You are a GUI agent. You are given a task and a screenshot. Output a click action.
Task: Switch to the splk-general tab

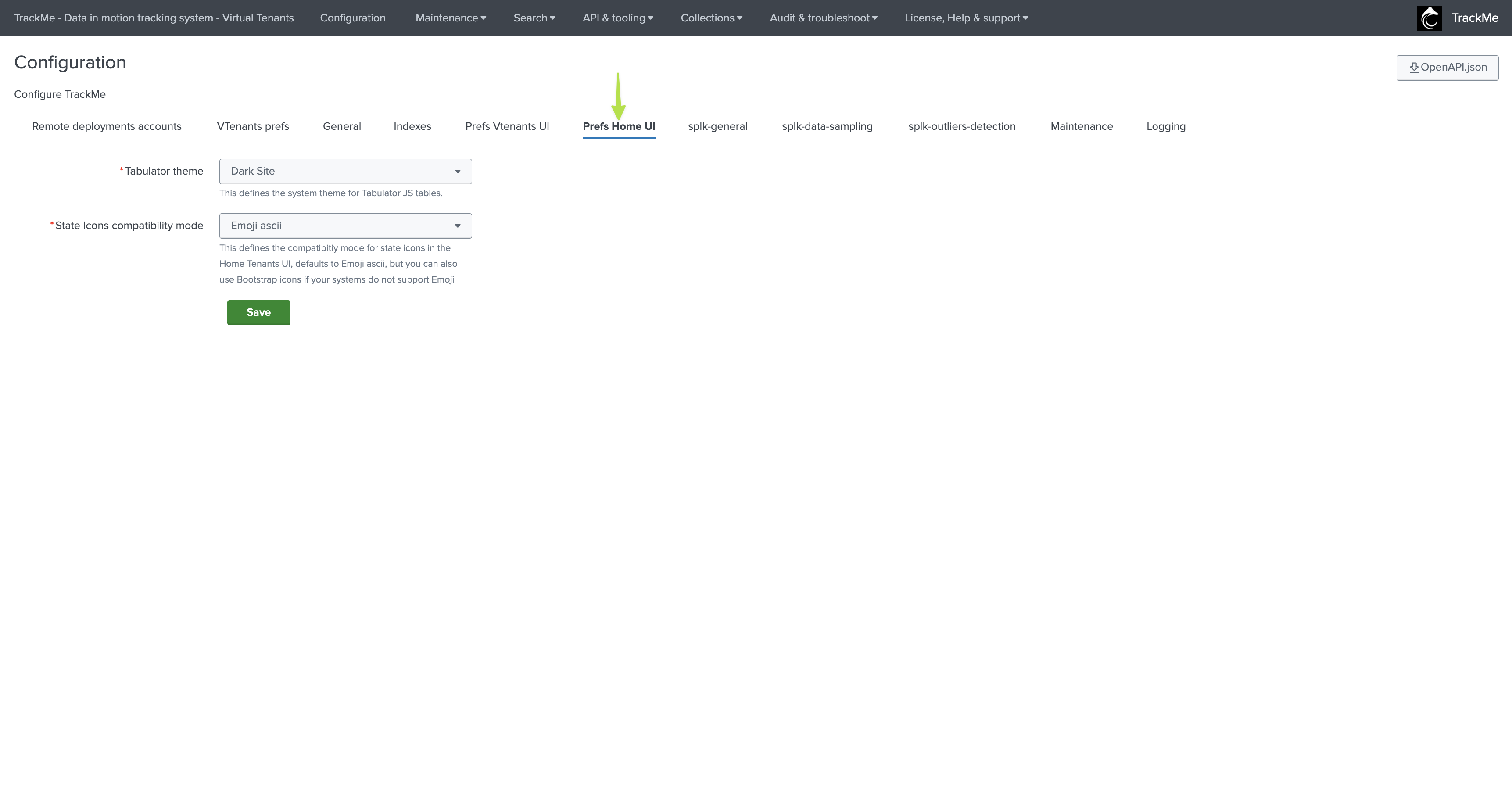click(717, 126)
